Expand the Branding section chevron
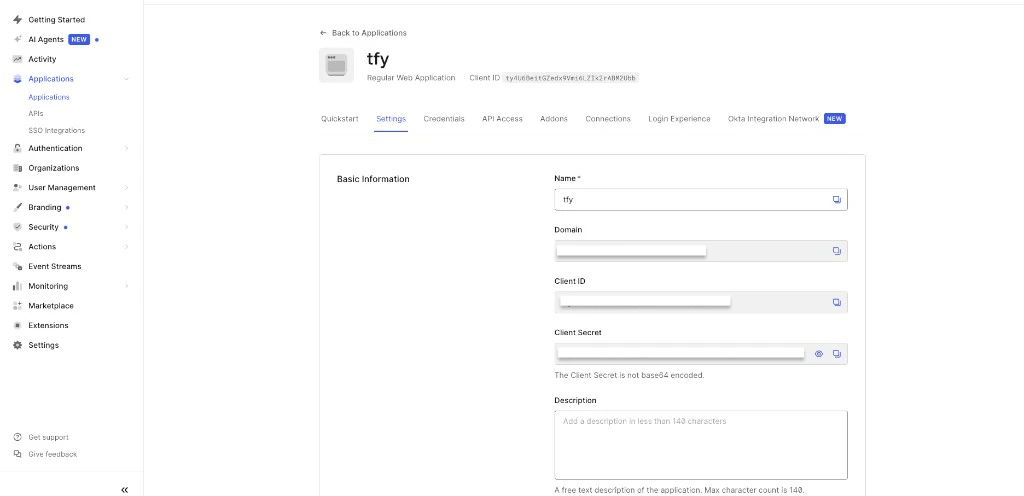The height and width of the screenshot is (496, 1024). tap(126, 208)
